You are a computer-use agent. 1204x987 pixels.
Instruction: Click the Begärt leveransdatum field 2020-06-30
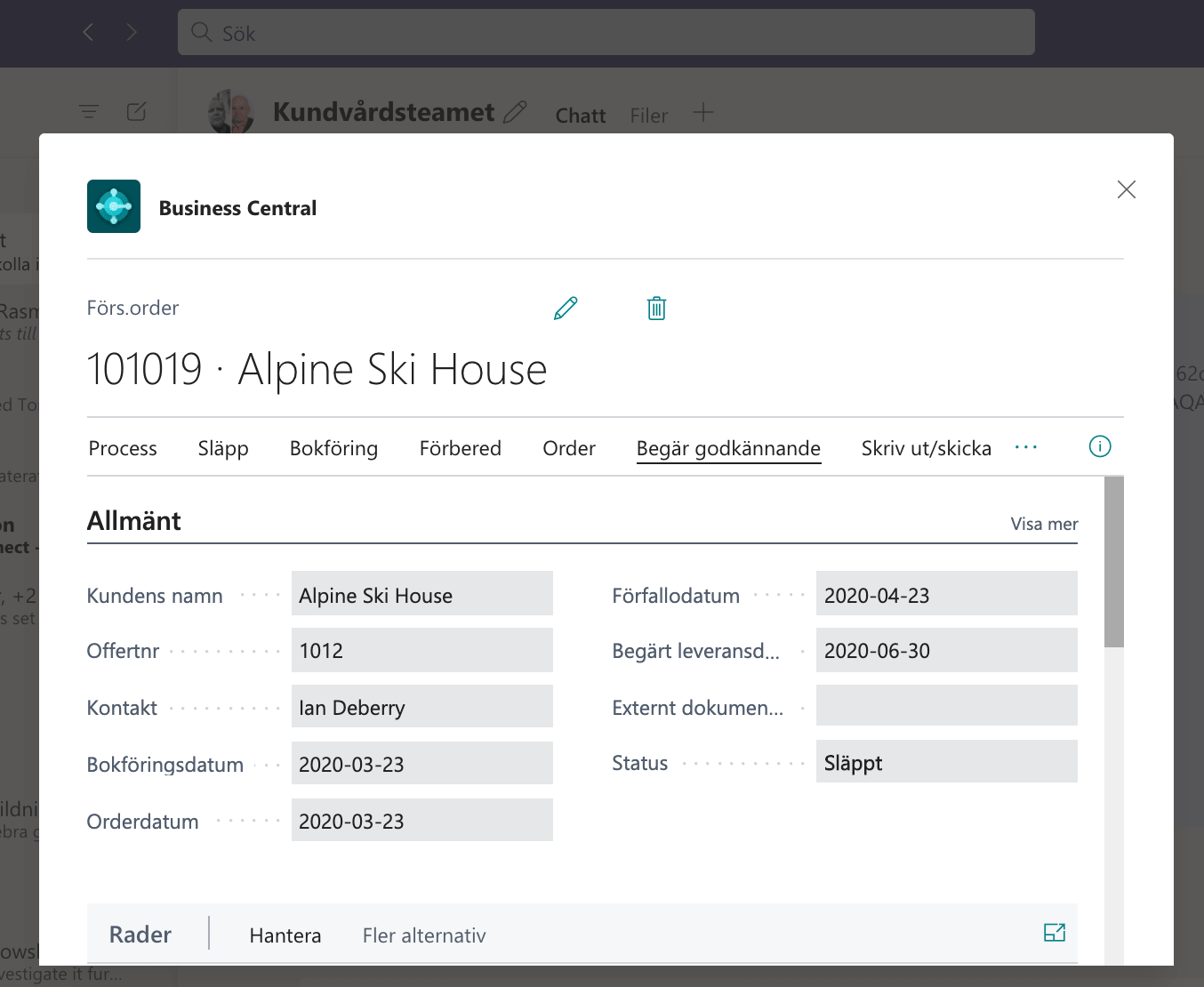[x=947, y=650]
